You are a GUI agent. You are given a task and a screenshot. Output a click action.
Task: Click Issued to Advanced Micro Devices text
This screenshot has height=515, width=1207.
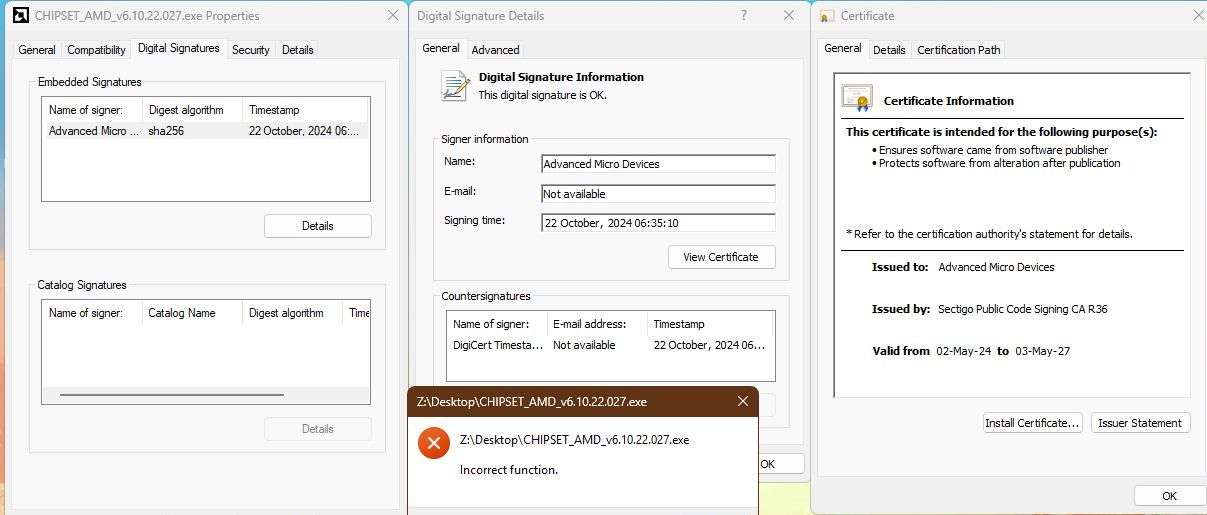996,267
